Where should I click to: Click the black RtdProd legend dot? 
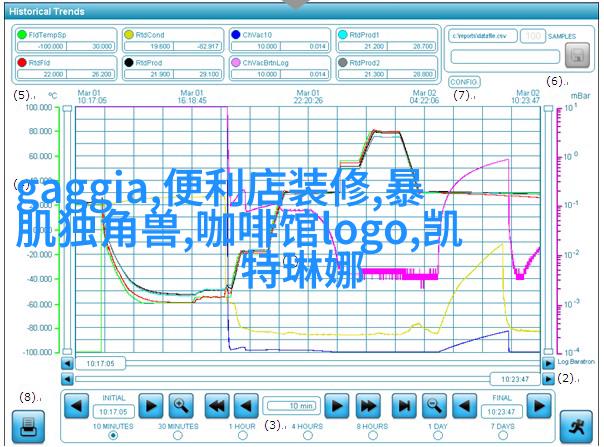[129, 62]
